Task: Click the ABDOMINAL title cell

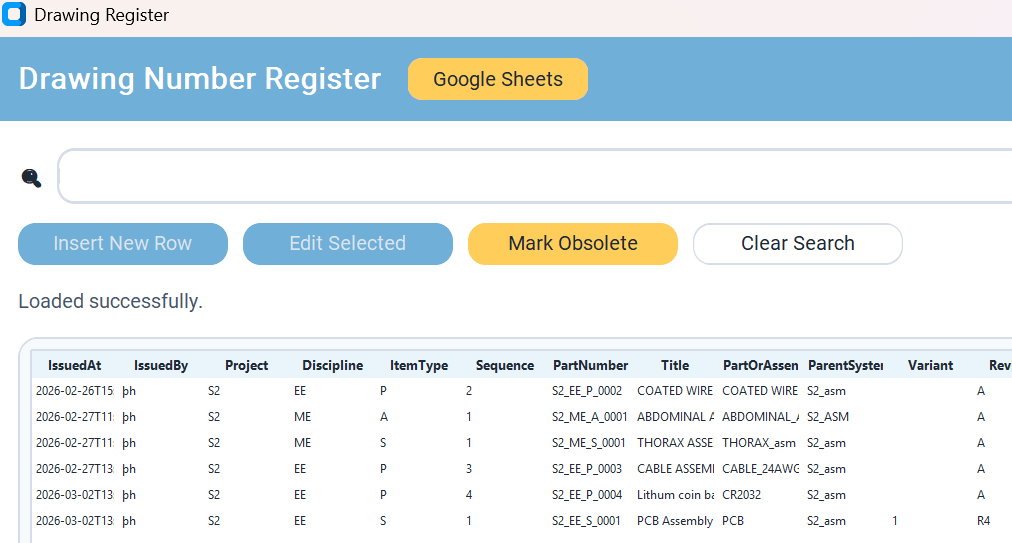Action: pos(675,417)
